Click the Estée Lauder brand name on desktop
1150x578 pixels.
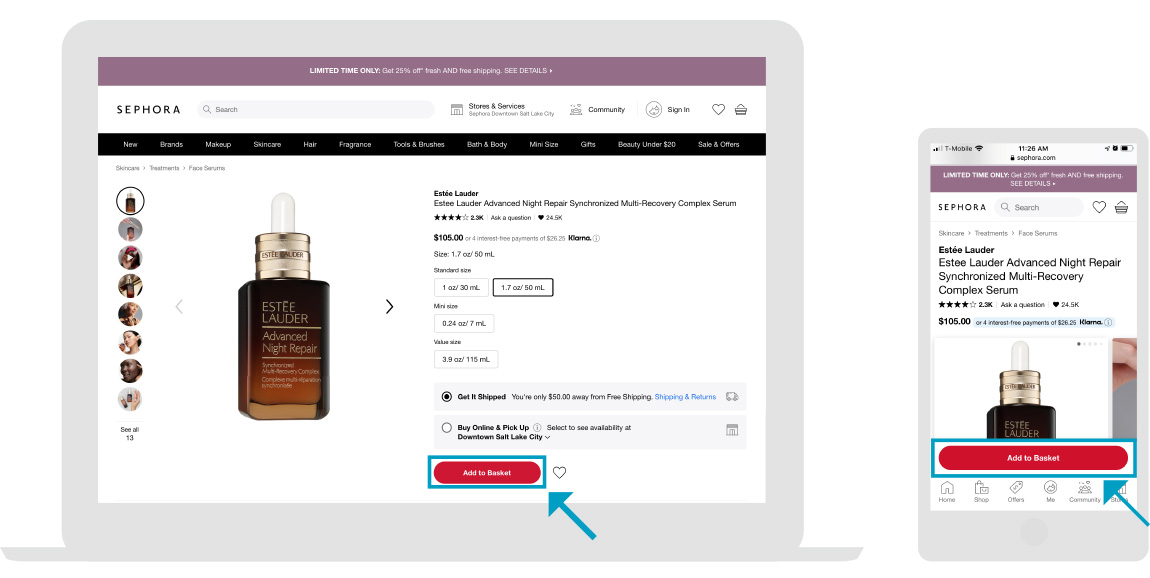coord(456,194)
